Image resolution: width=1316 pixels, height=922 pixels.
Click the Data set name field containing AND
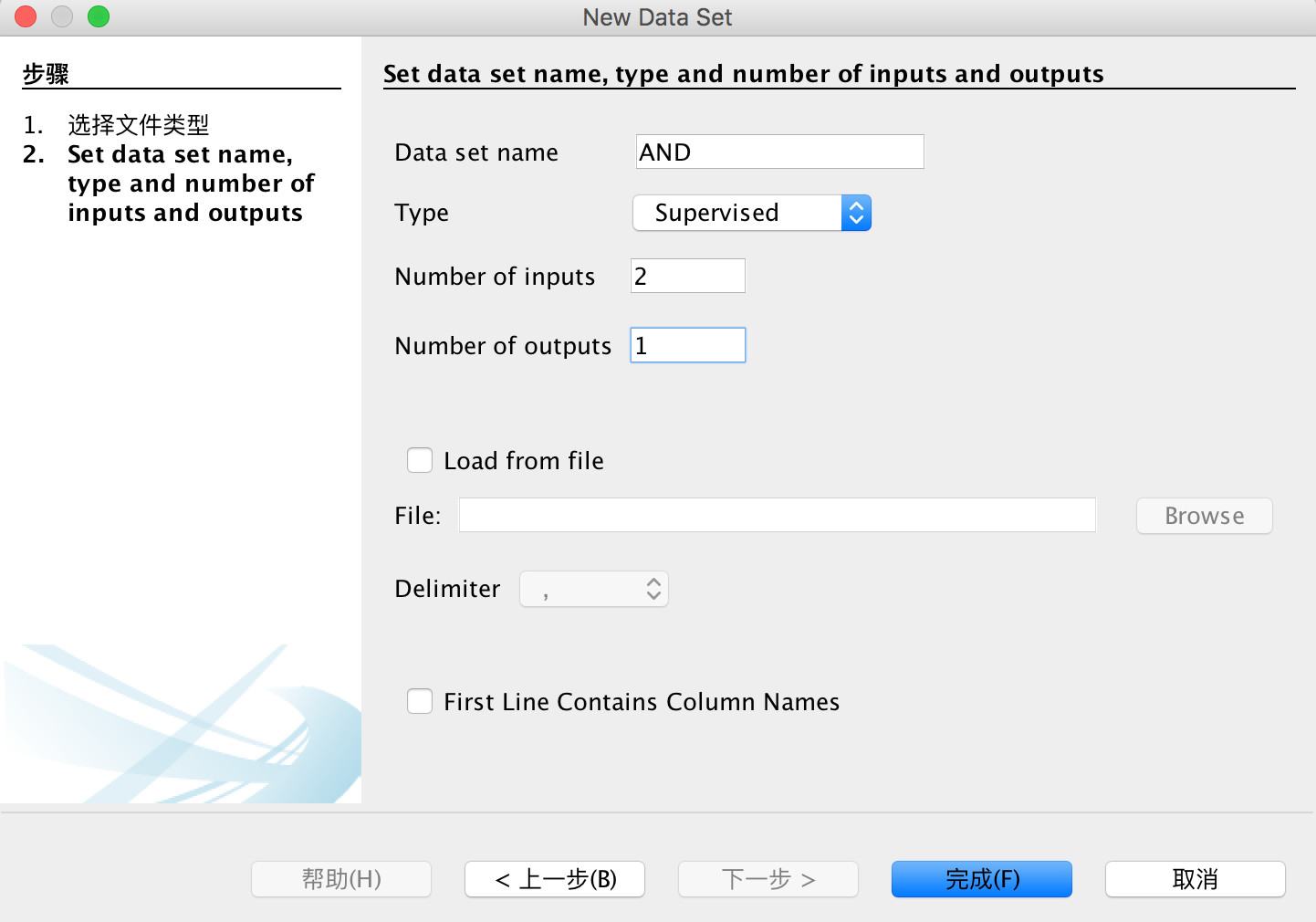(779, 152)
